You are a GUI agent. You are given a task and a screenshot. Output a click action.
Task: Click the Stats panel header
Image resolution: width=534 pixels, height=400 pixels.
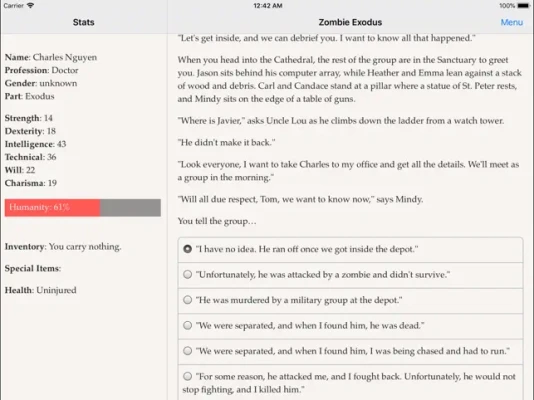83,22
